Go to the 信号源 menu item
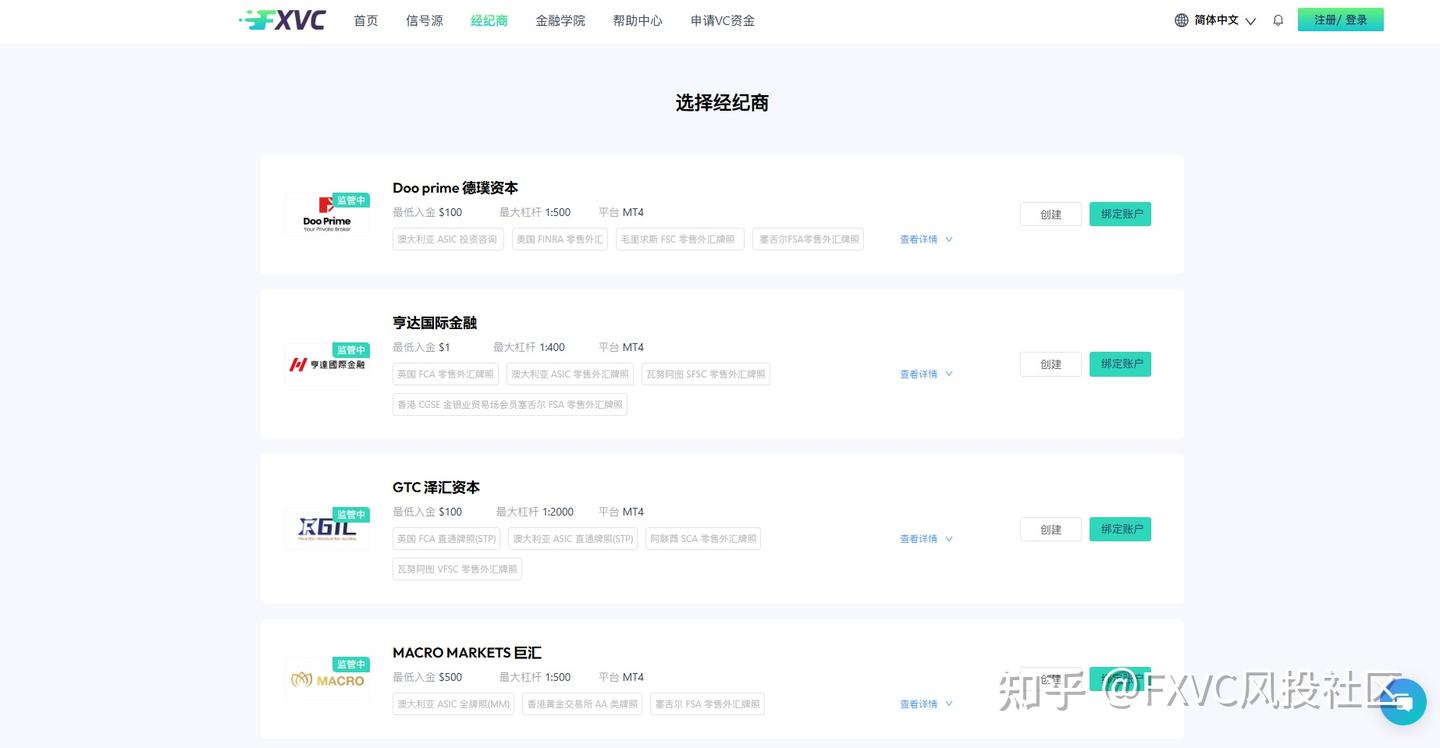 (x=424, y=20)
